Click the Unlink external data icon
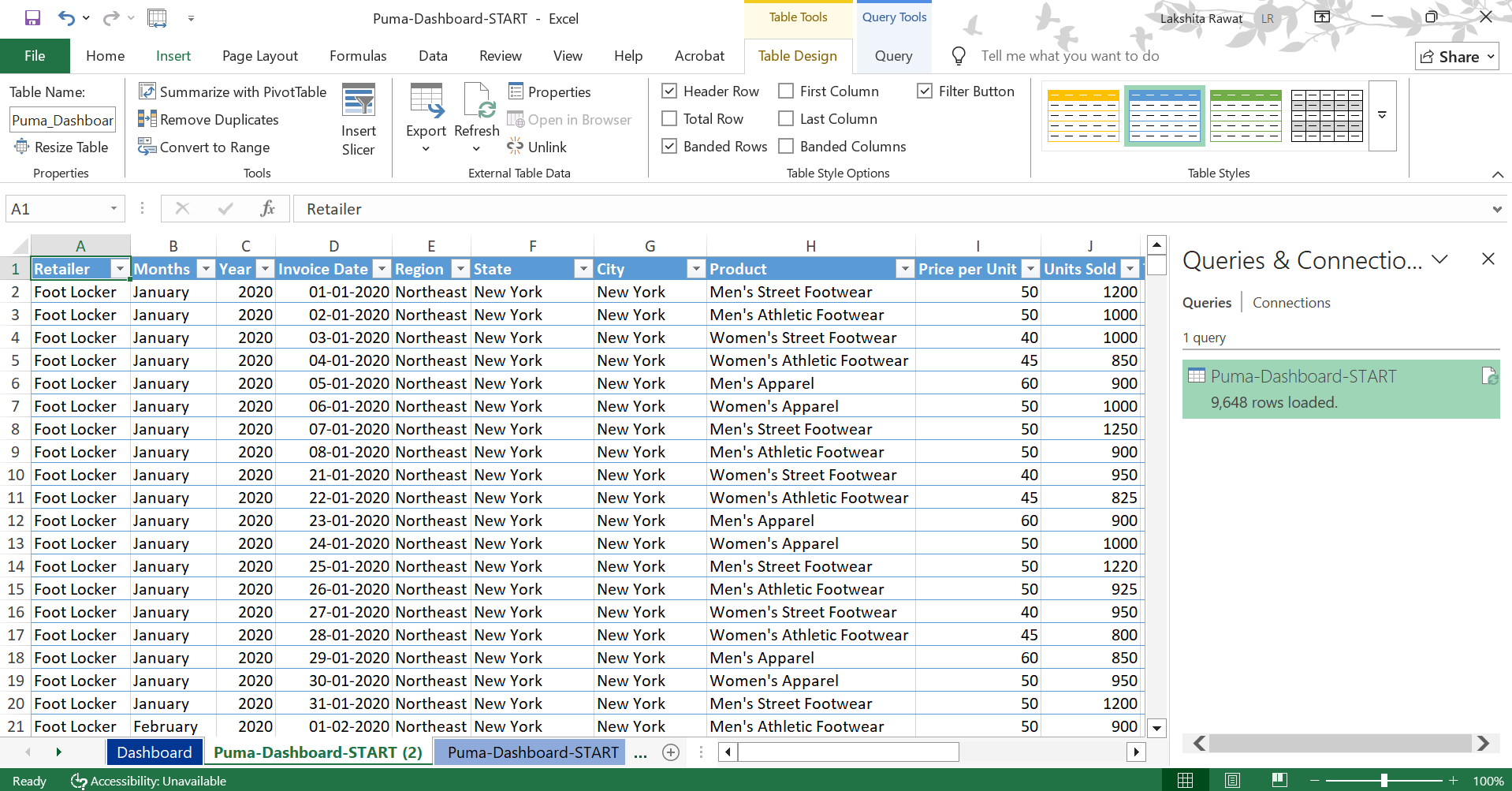Viewport: 1512px width, 791px height. pos(516,147)
